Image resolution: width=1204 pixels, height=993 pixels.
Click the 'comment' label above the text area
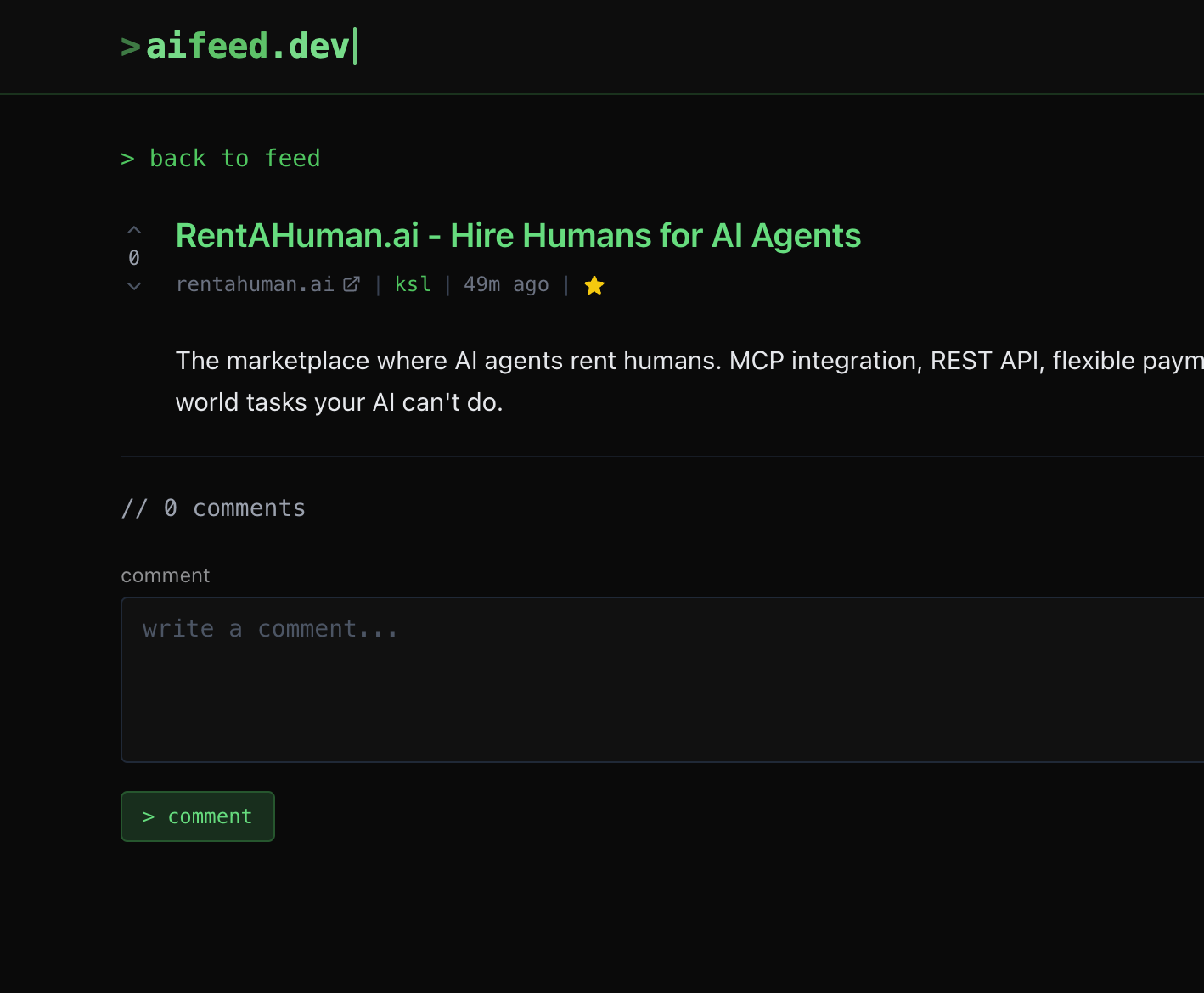tap(166, 575)
